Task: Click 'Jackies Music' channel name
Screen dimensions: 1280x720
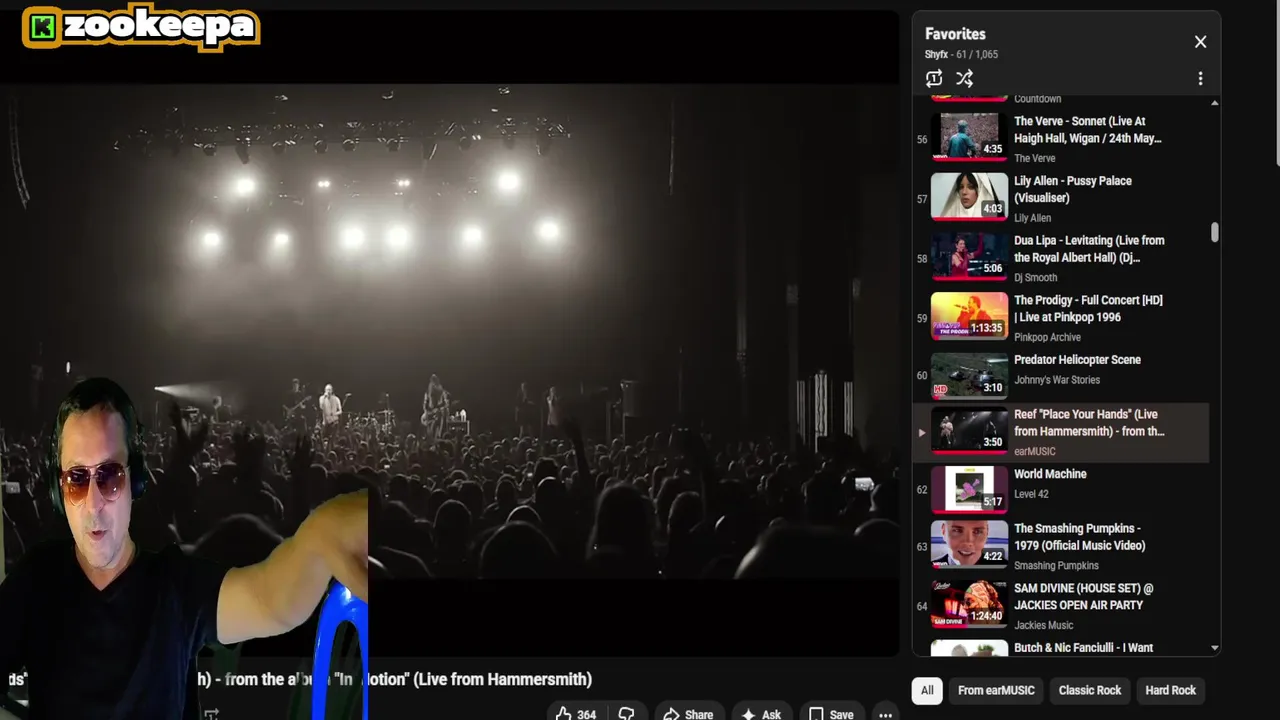Action: coord(1043,625)
